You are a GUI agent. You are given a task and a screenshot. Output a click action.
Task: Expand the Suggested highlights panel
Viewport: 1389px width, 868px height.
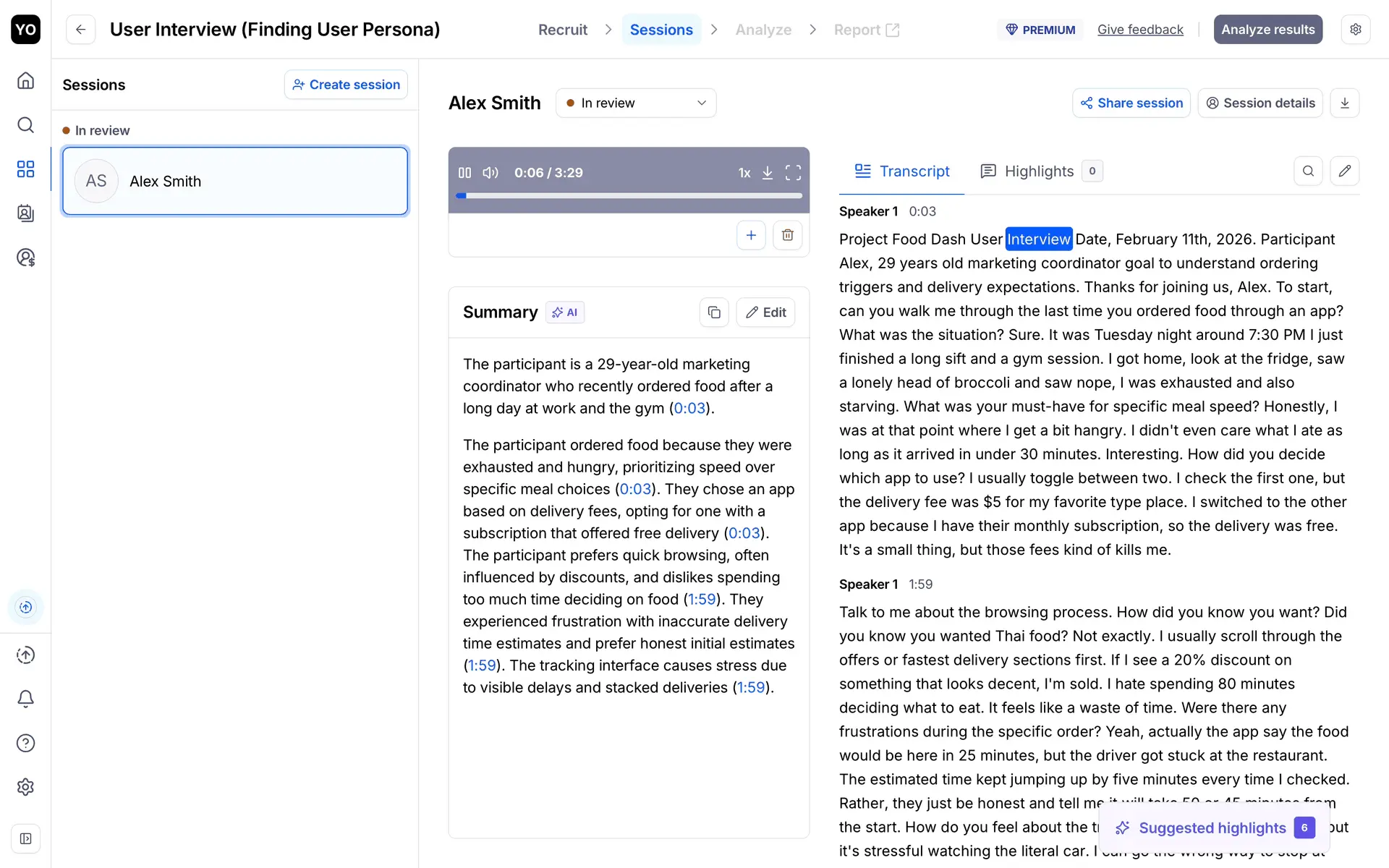pyautogui.click(x=1214, y=827)
